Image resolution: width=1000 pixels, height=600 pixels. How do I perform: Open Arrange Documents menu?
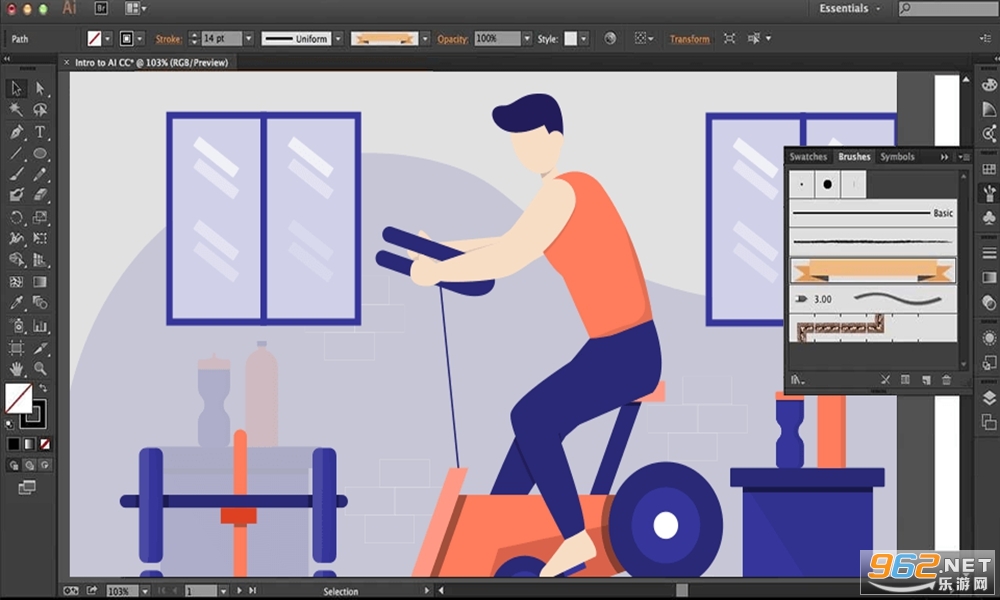point(135,8)
